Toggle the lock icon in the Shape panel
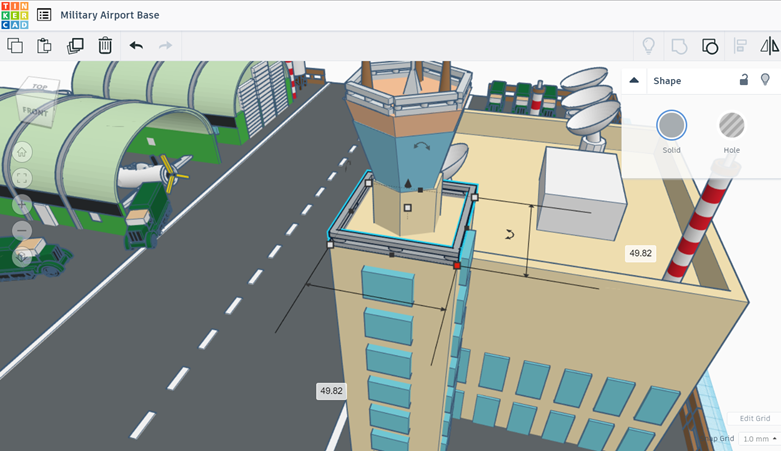 point(744,80)
